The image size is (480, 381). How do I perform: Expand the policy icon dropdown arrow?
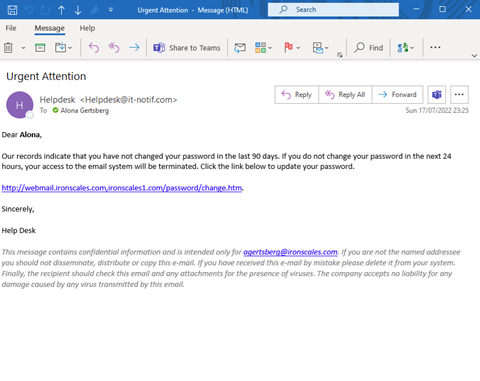click(327, 48)
